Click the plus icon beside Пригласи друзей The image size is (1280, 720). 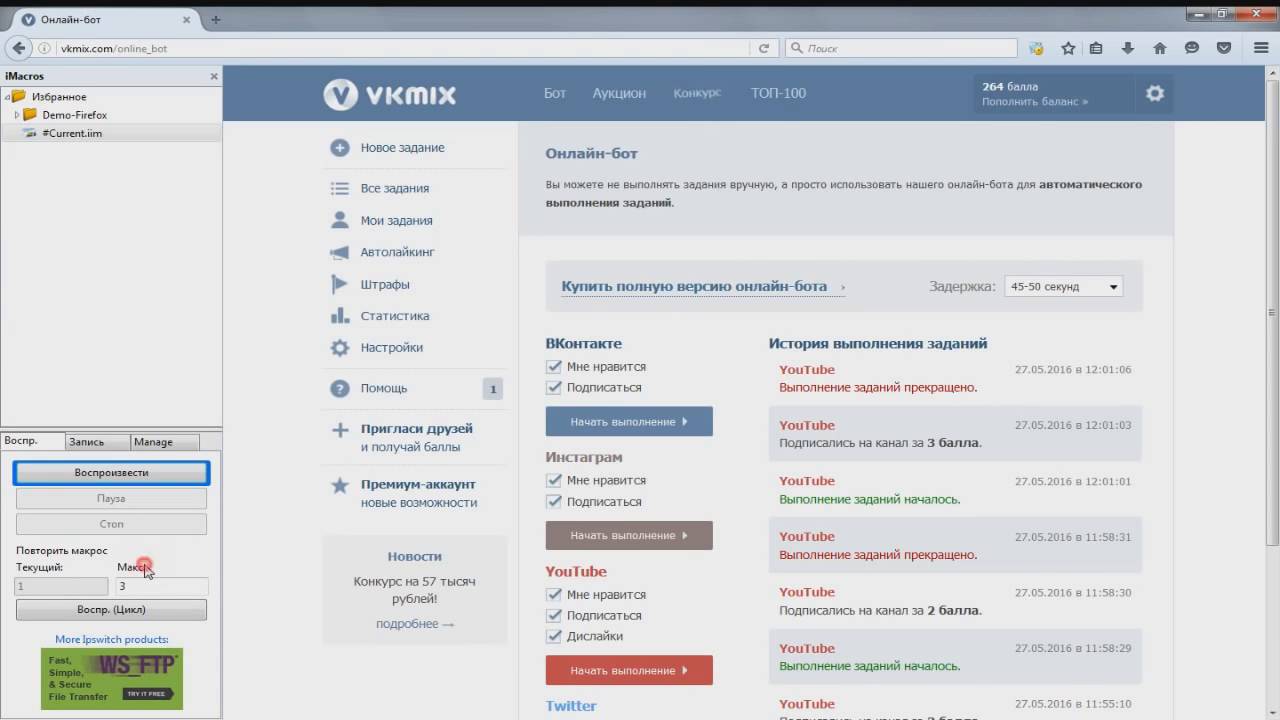coord(340,430)
